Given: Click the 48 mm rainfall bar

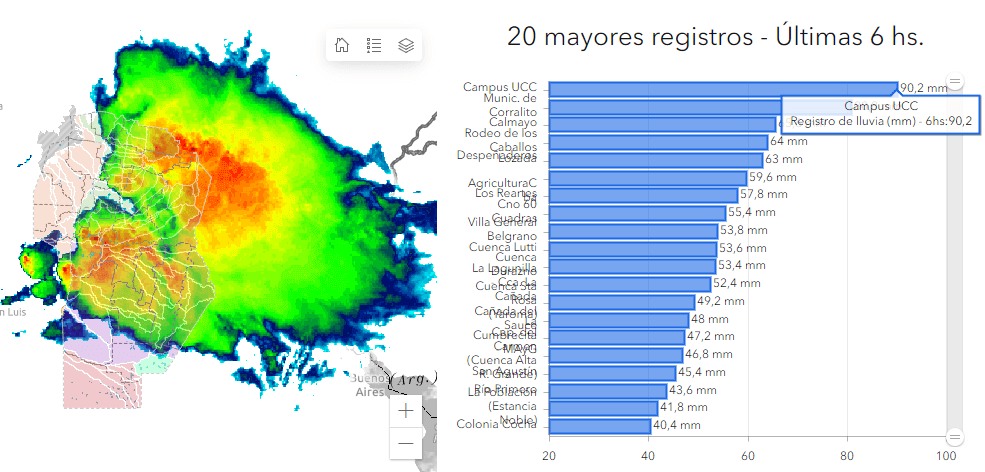Looking at the screenshot, I should [x=618, y=319].
